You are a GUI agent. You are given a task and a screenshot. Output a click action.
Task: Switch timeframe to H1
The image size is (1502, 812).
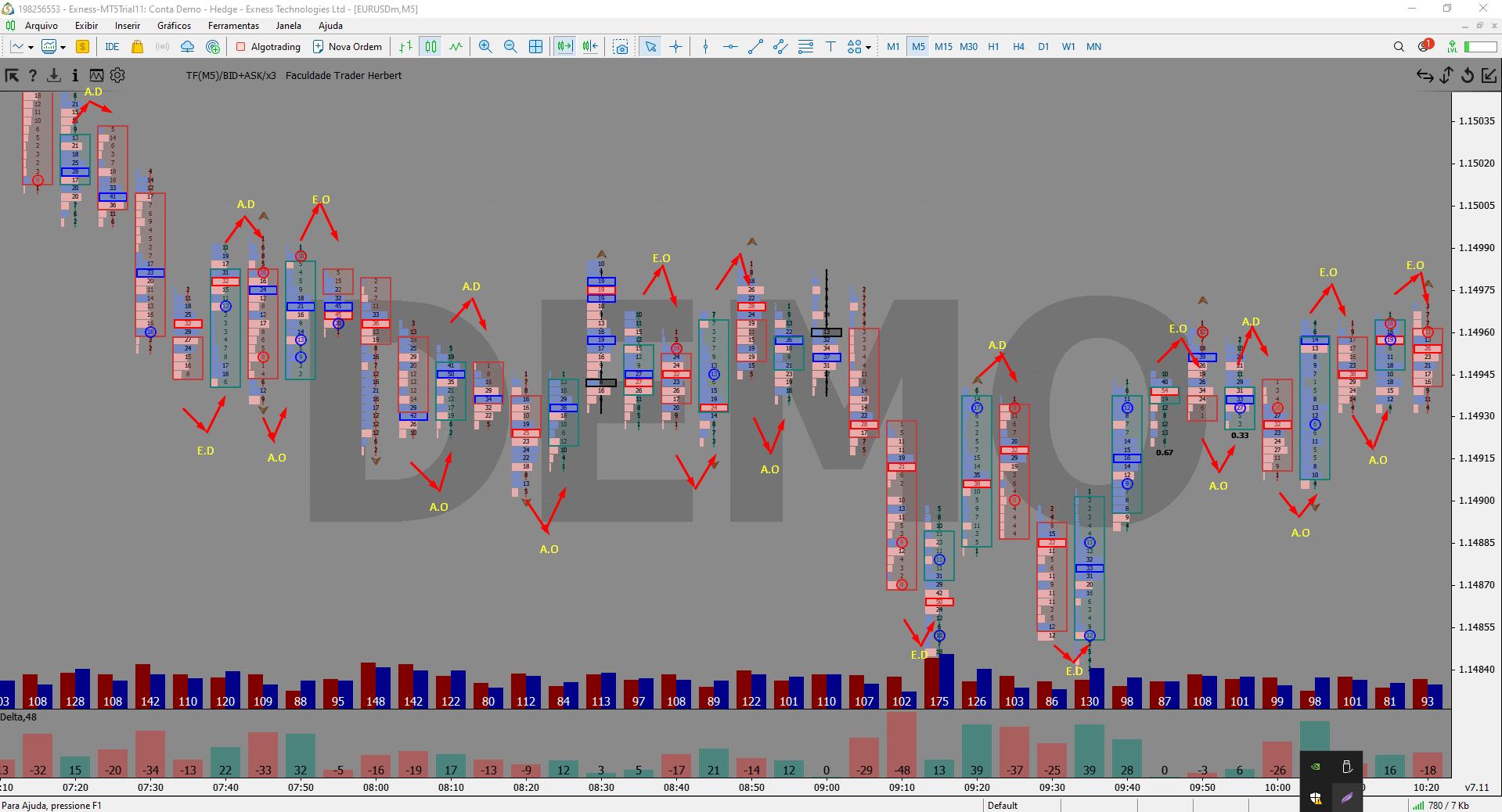[993, 47]
